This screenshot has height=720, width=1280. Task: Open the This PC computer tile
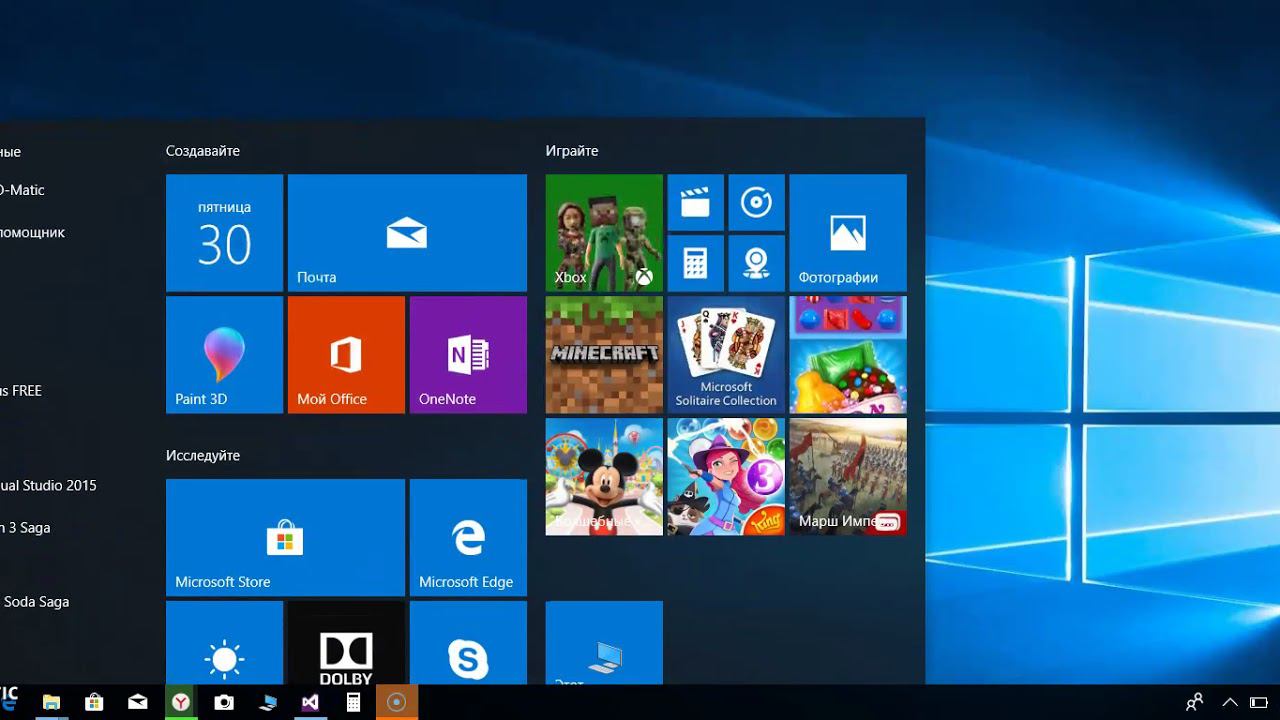click(604, 643)
